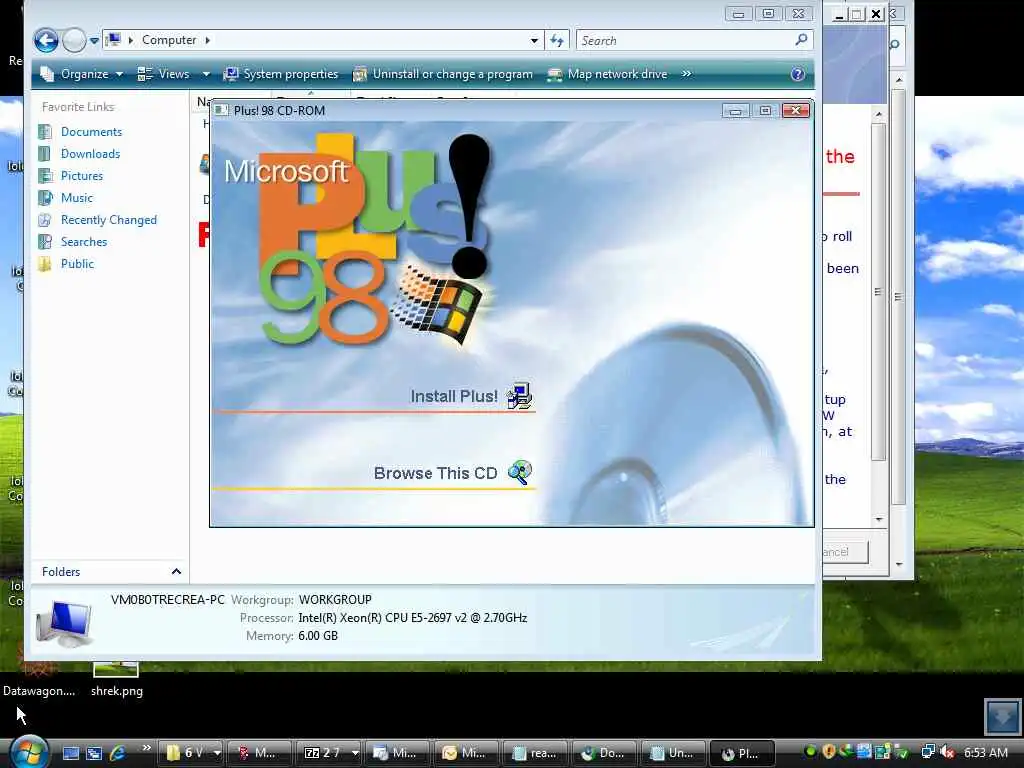Click the Computer breadcrumb in the address bar
Screen dimensions: 1024x768
[x=168, y=40]
